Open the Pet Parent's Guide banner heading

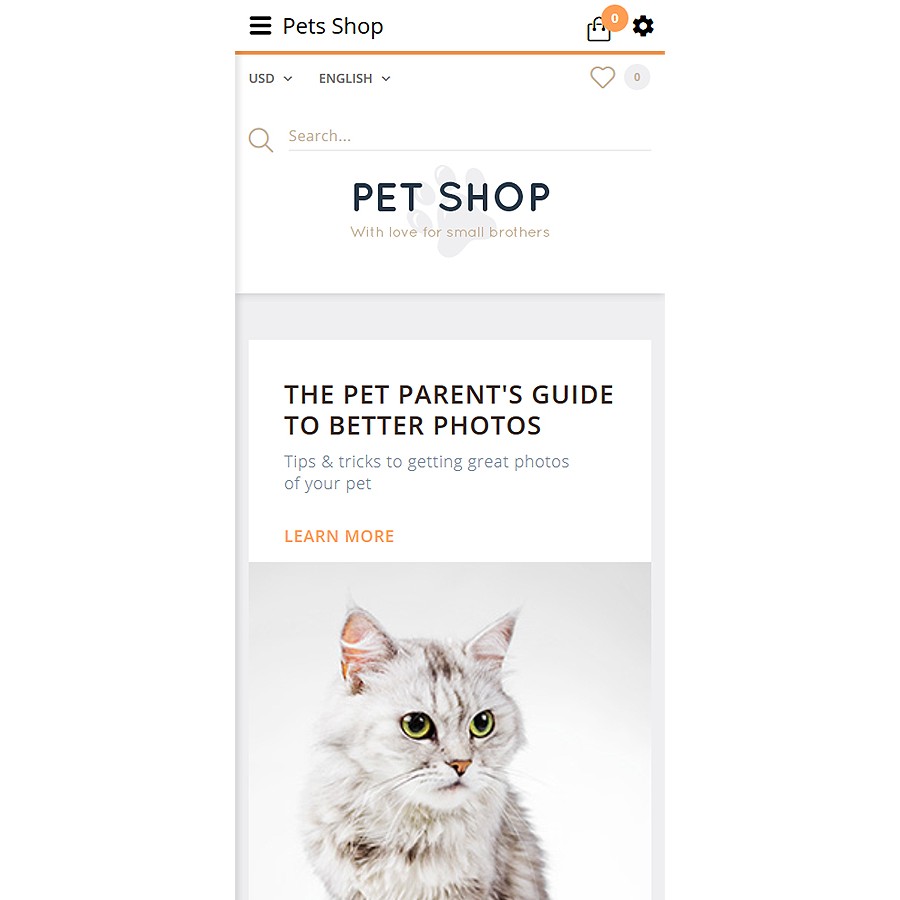[449, 410]
